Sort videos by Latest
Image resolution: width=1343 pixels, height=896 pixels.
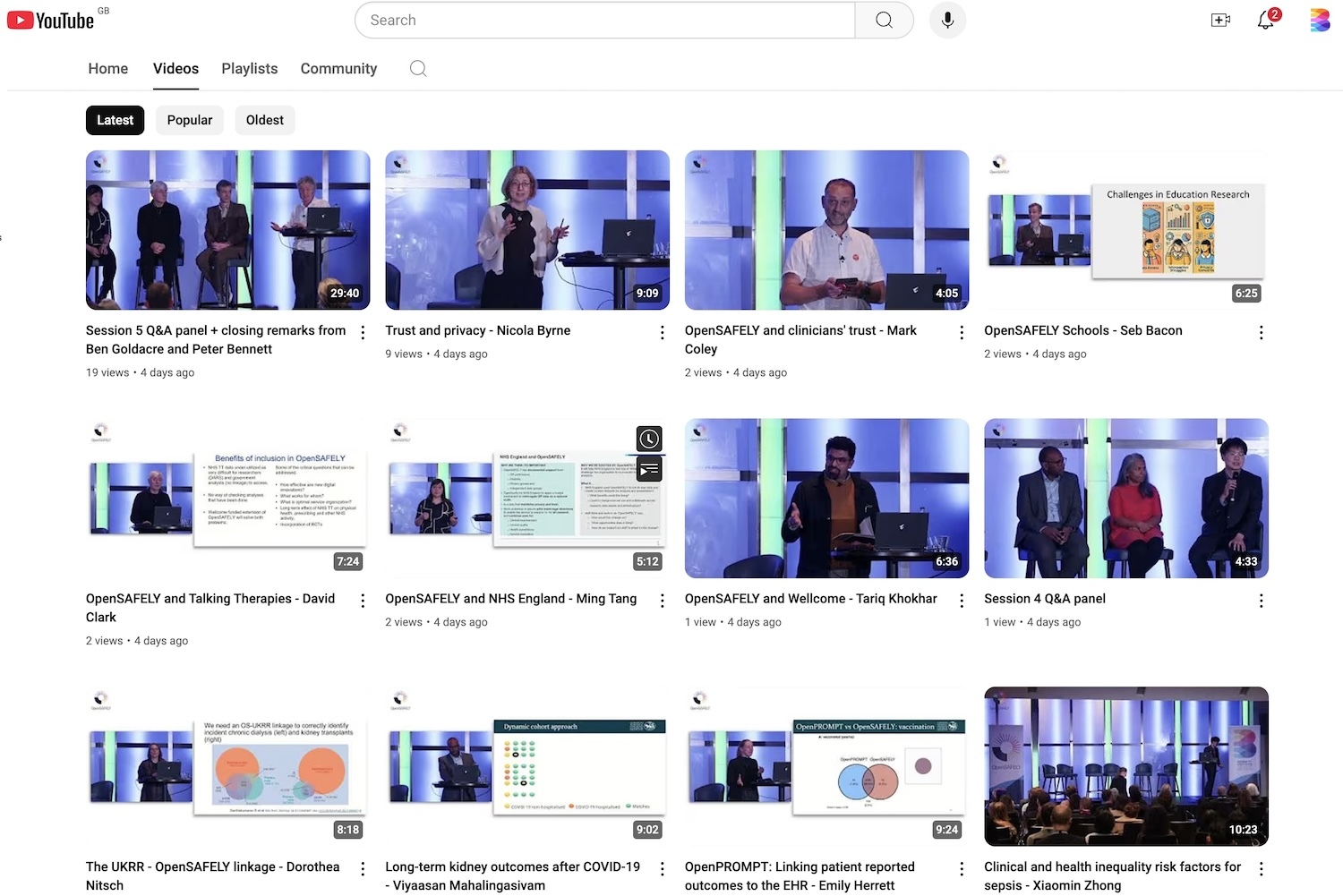pos(115,120)
